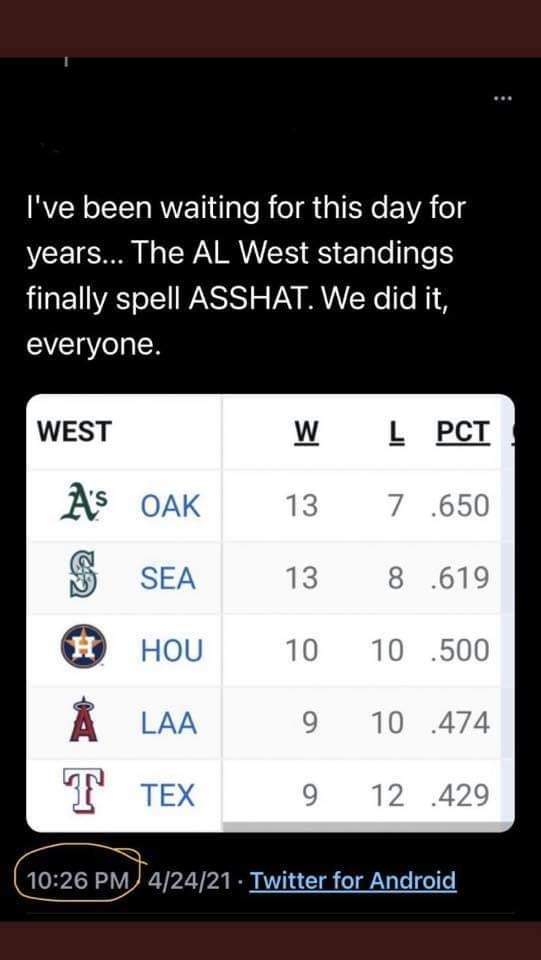
Task: Click the Los Angeles Angels logo
Action: [x=84, y=722]
